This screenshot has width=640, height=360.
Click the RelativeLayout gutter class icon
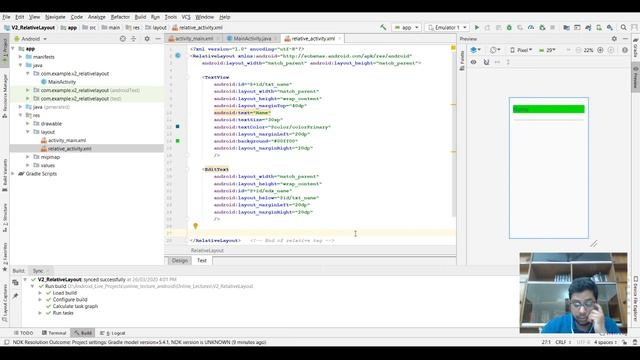pyautogui.click(x=178, y=55)
